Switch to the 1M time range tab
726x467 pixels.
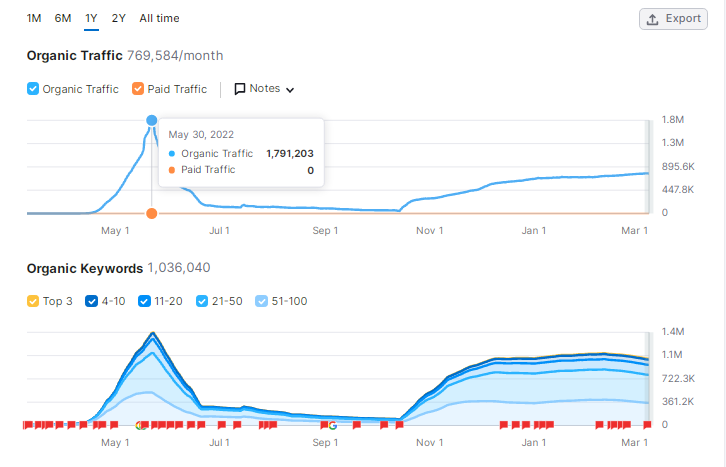[34, 19]
